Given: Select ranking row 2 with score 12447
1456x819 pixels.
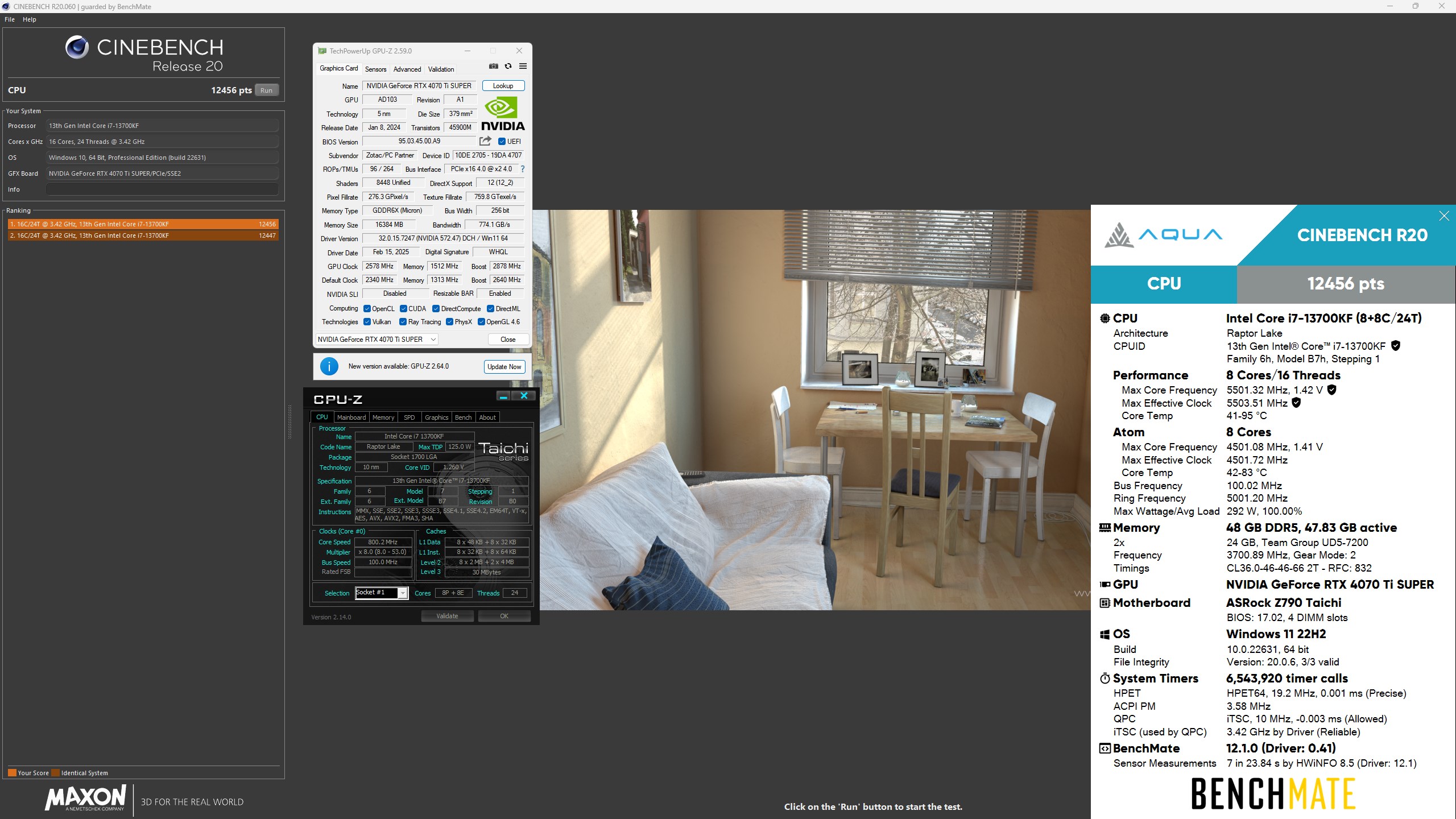Looking at the screenshot, I should pyautogui.click(x=143, y=235).
